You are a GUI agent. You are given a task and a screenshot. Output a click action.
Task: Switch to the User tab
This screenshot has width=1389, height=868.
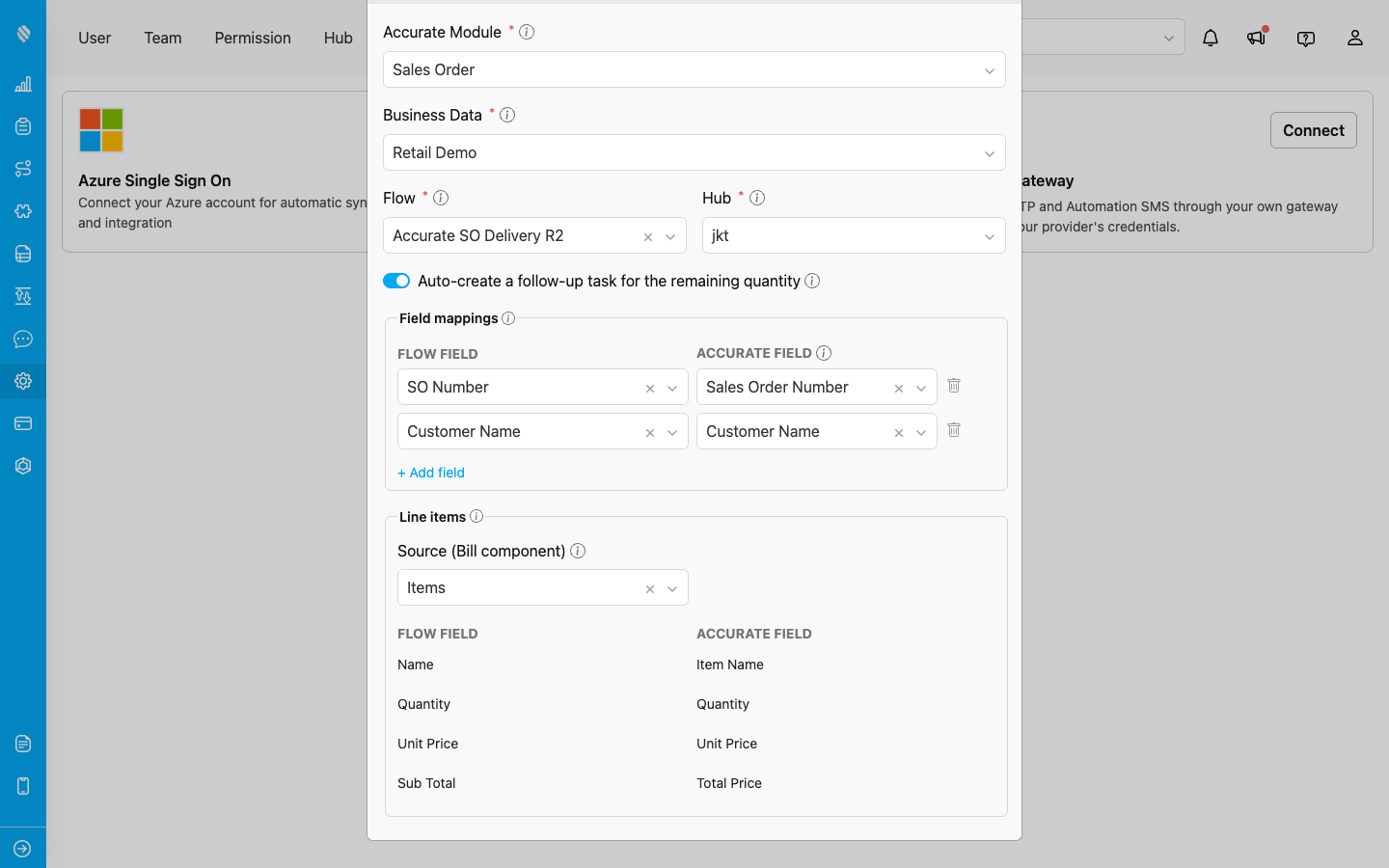(x=95, y=38)
